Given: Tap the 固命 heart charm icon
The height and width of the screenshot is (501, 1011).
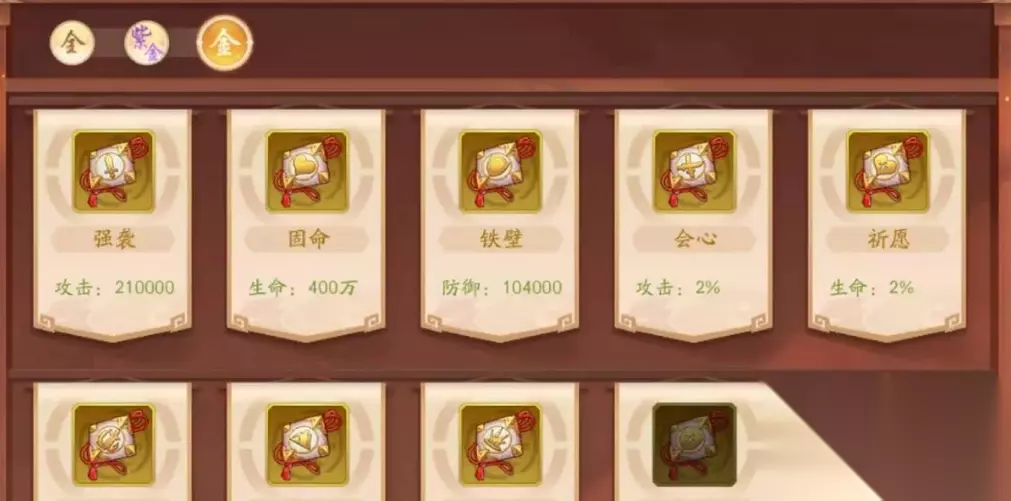Looking at the screenshot, I should (307, 172).
